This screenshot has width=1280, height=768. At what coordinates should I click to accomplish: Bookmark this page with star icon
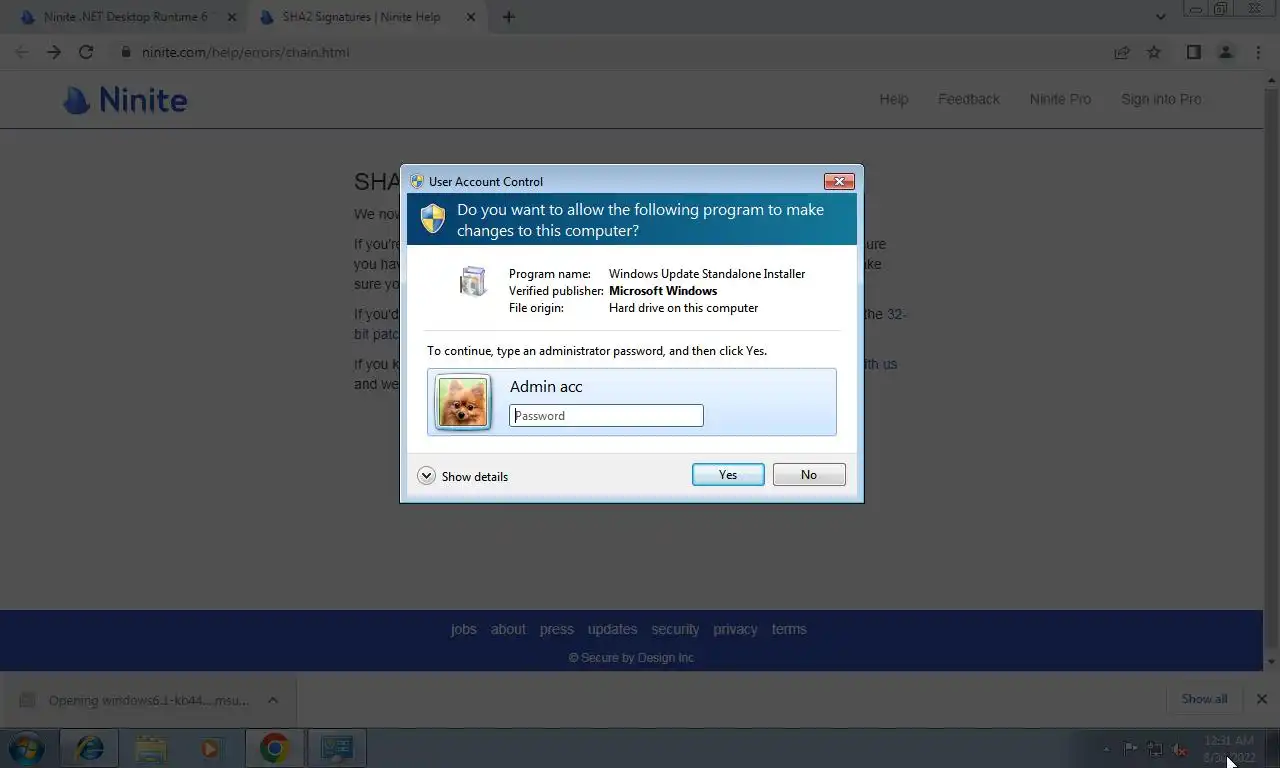pos(1154,52)
